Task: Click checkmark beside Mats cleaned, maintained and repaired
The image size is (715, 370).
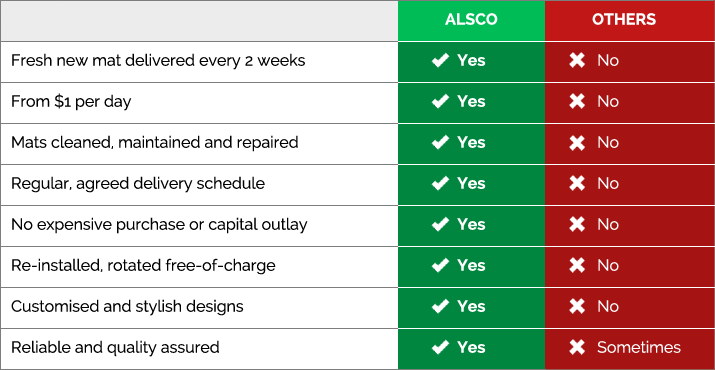Action: (x=440, y=142)
